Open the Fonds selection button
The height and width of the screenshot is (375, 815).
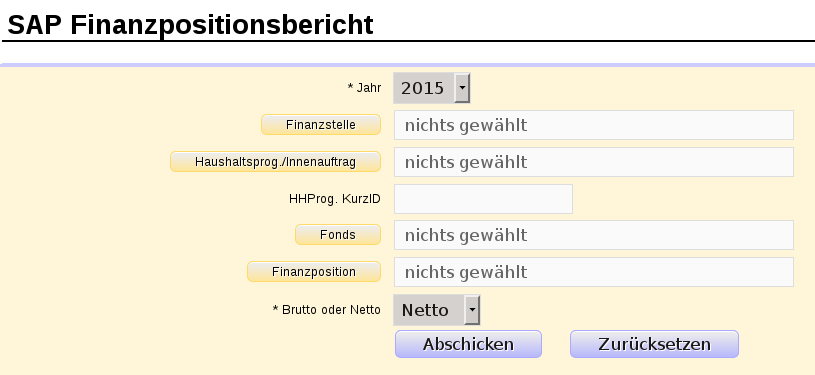point(338,235)
